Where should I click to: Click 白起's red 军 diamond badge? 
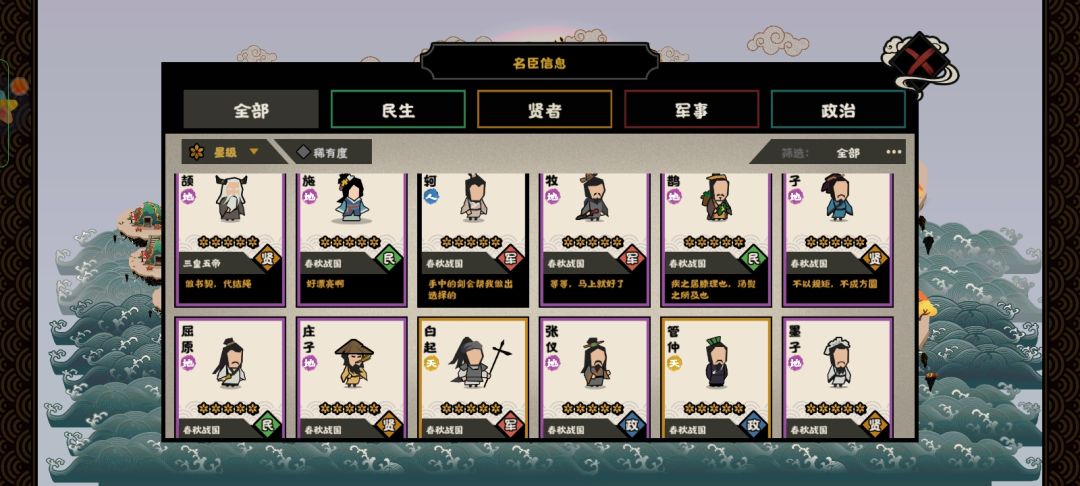(510, 425)
